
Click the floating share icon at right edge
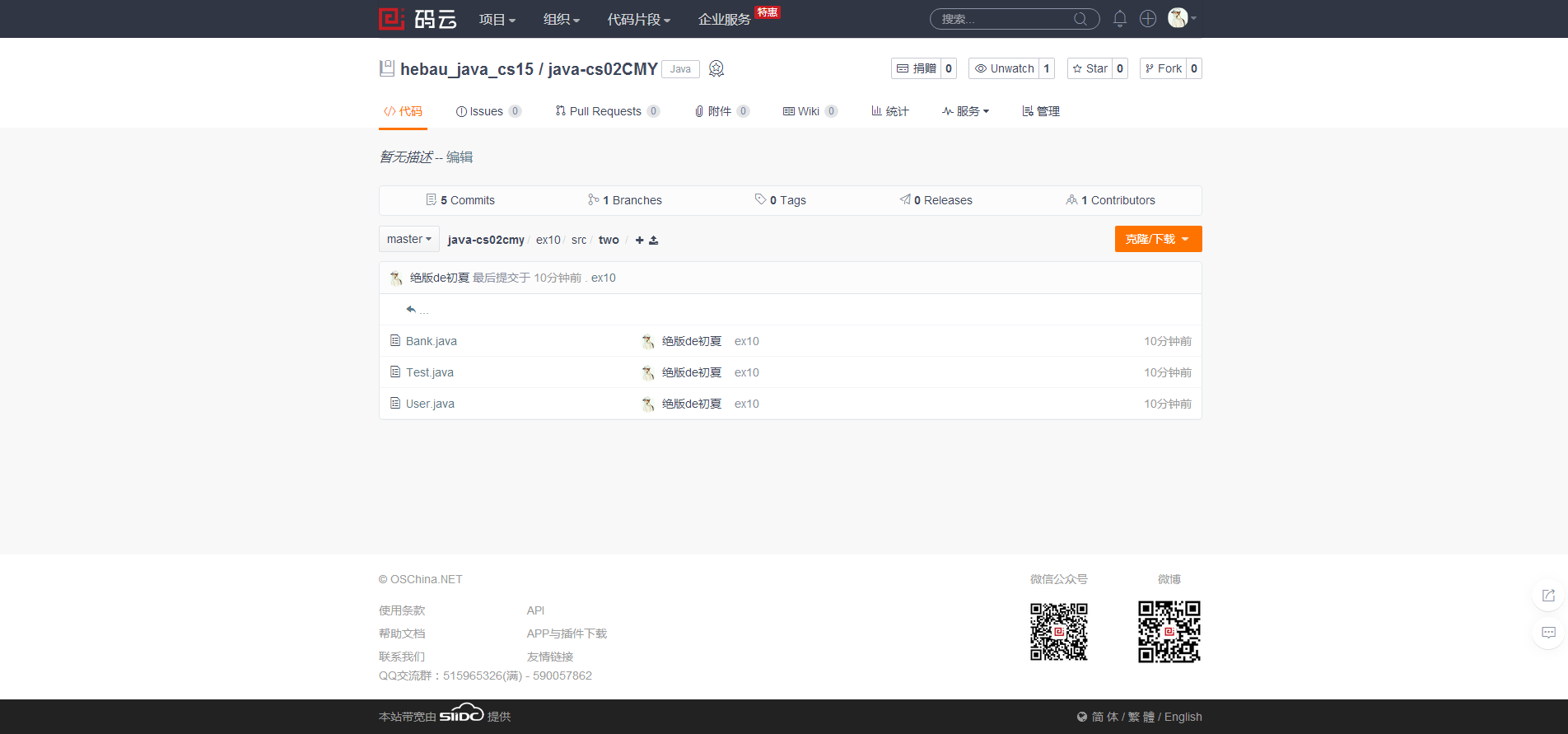(x=1548, y=595)
